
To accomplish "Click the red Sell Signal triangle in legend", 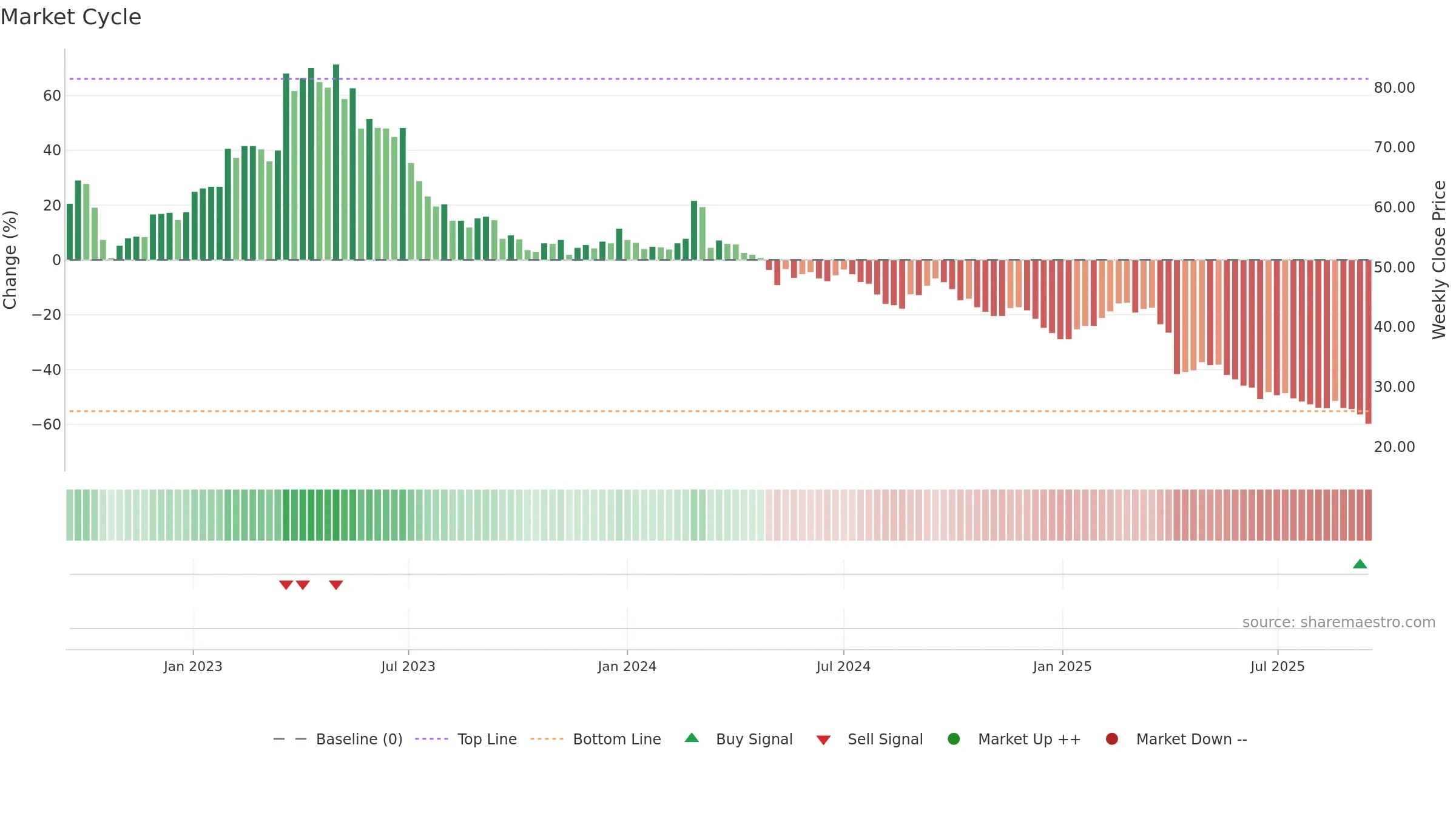I will coord(823,740).
